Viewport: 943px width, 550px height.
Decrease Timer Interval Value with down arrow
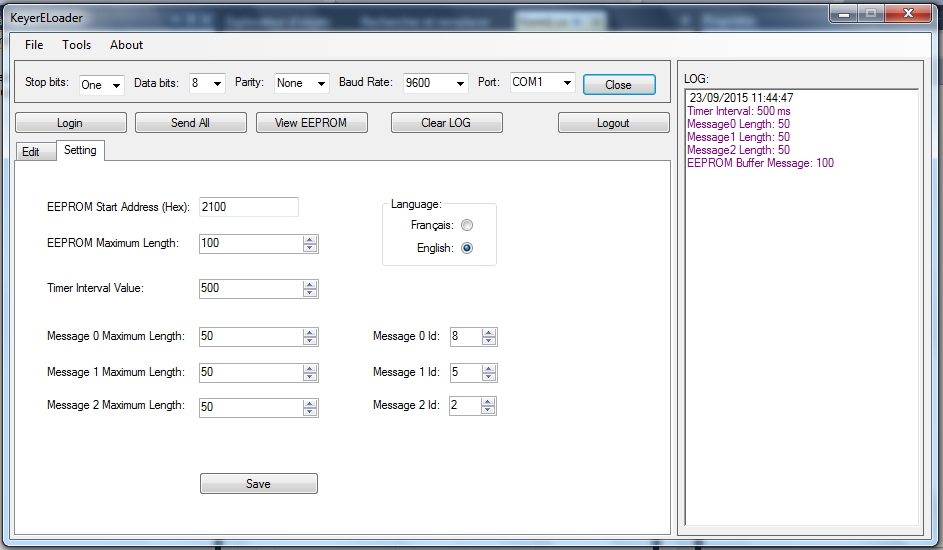pyautogui.click(x=310, y=293)
